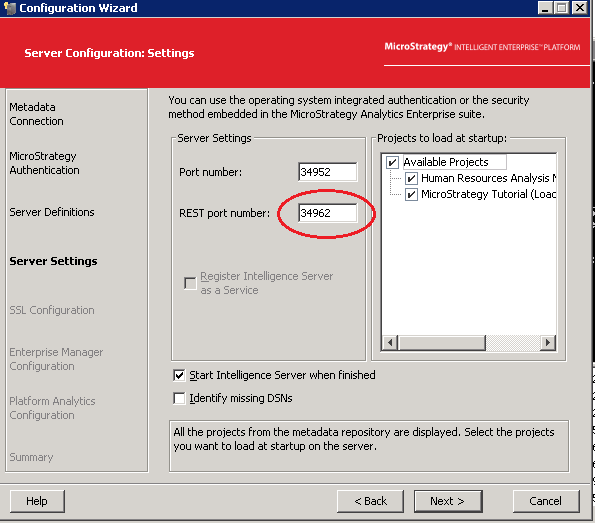This screenshot has height=523, width=595.
Task: Close the Configuration Wizard window
Action: pyautogui.click(x=579, y=8)
